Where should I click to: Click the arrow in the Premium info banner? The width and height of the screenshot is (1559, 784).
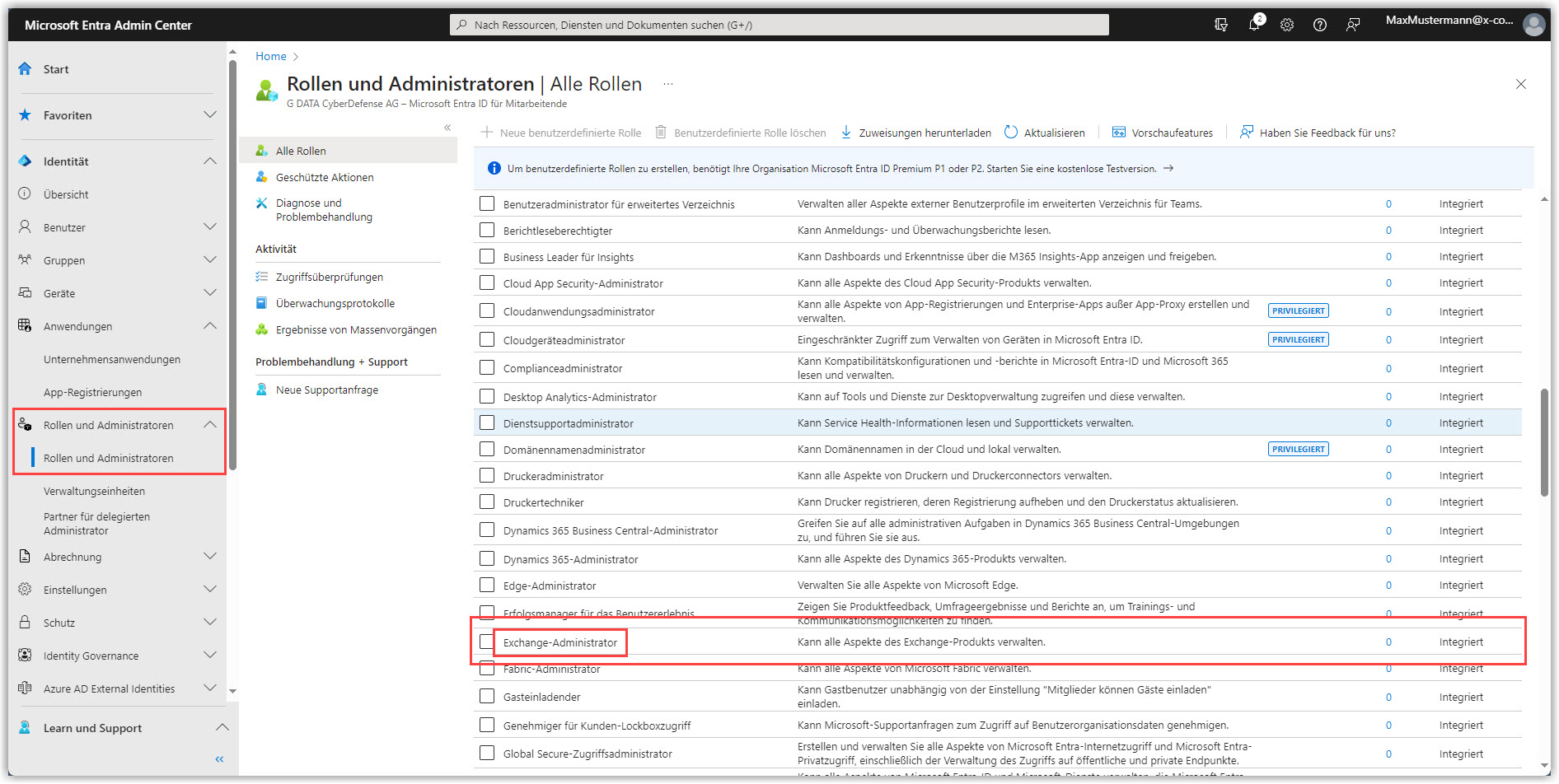coord(1168,168)
